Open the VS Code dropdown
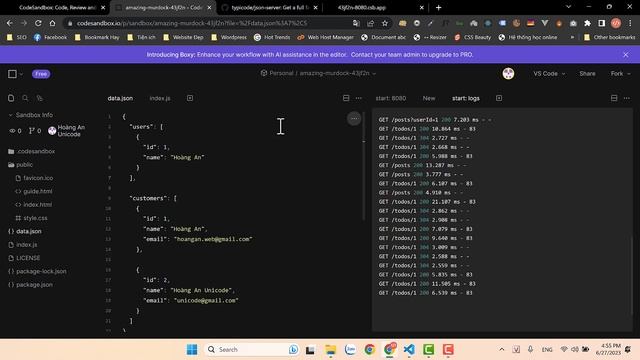This screenshot has height=360, width=640. pos(549,74)
